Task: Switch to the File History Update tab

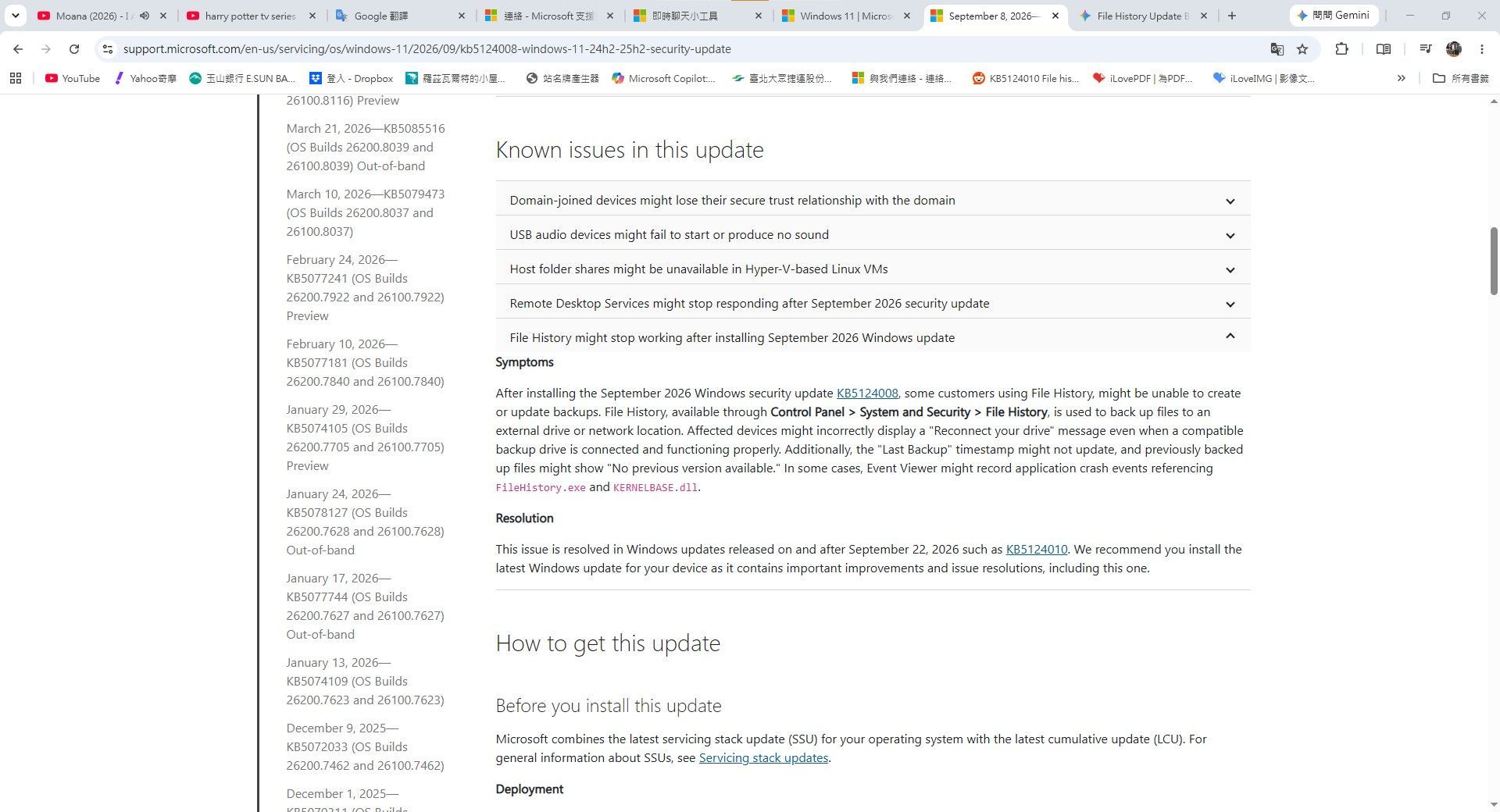Action: click(x=1142, y=16)
